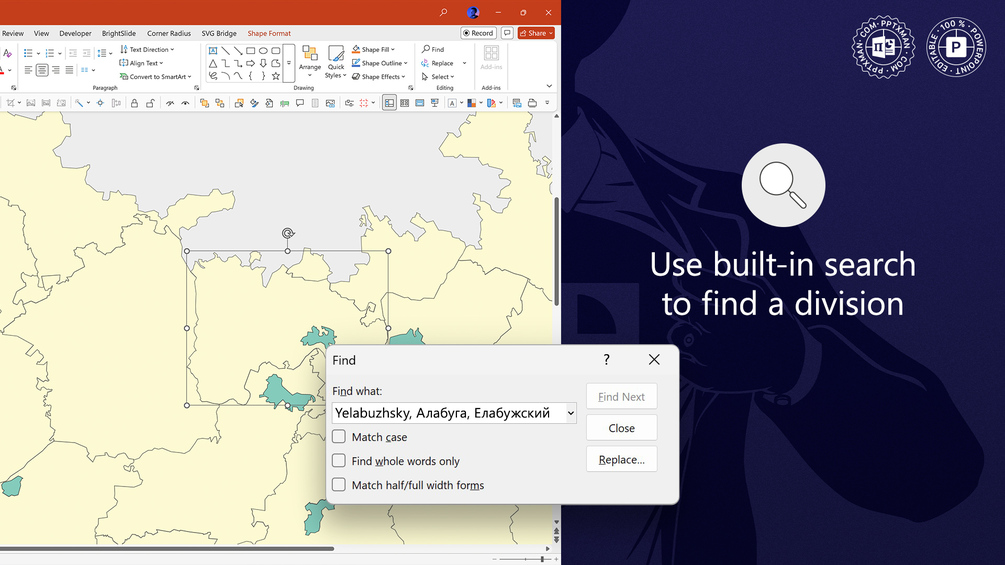Click the Find Next button
1005x565 pixels.
[x=621, y=397]
